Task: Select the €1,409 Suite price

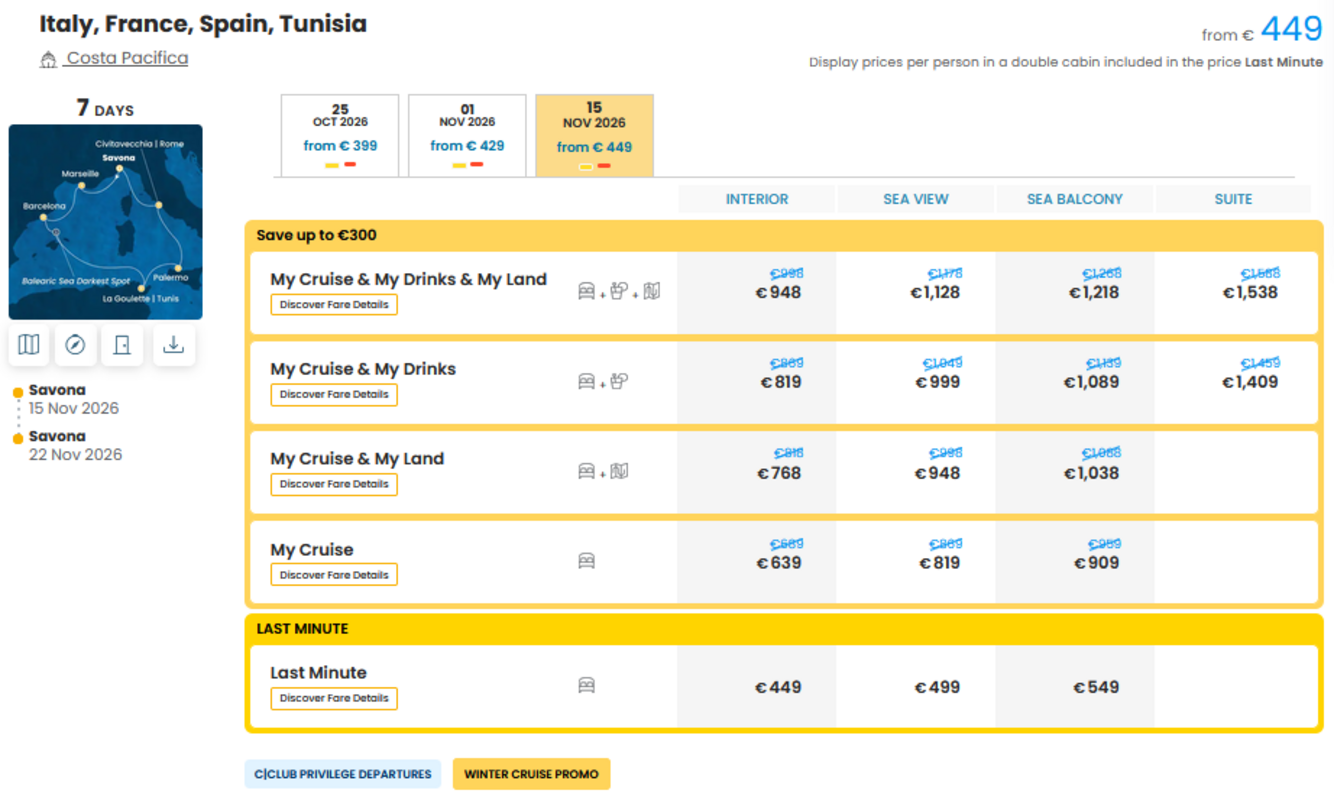Action: [x=1250, y=382]
